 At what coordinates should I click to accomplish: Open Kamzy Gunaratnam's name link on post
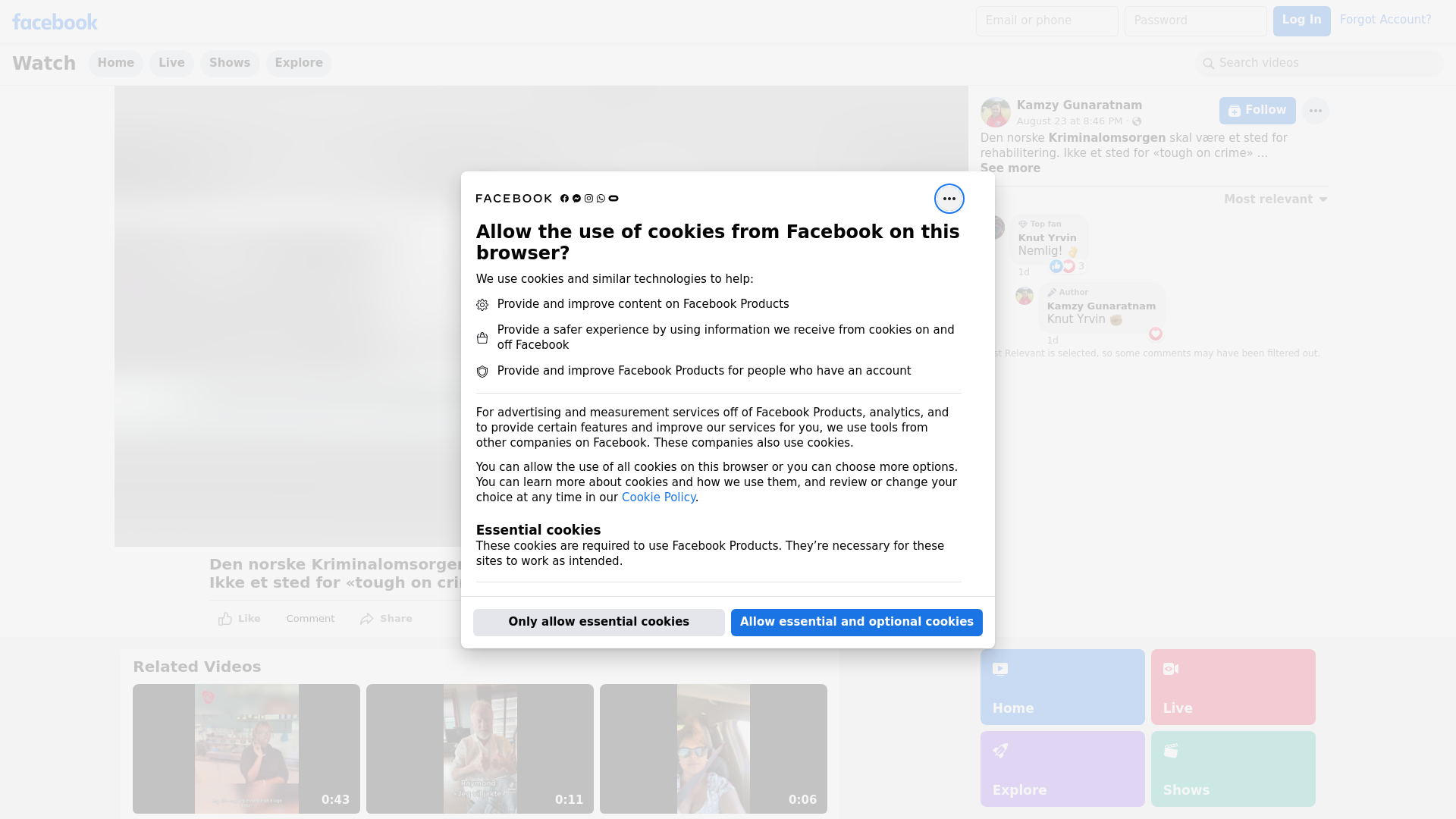click(1079, 105)
